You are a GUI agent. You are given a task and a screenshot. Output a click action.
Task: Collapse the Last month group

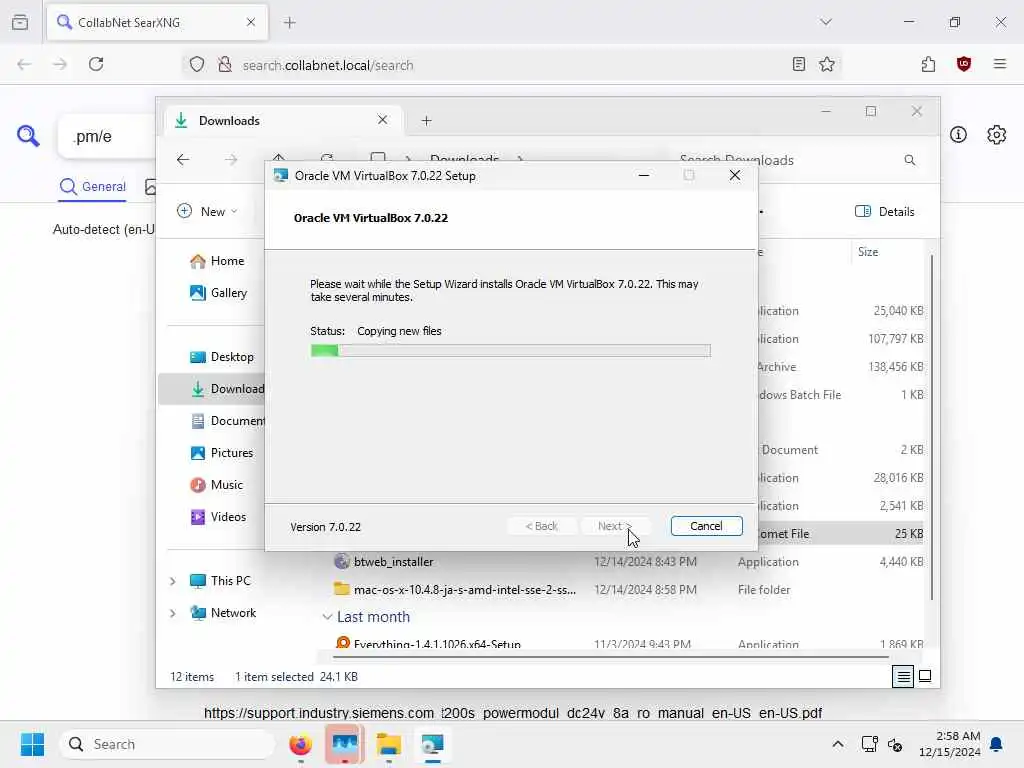[327, 616]
